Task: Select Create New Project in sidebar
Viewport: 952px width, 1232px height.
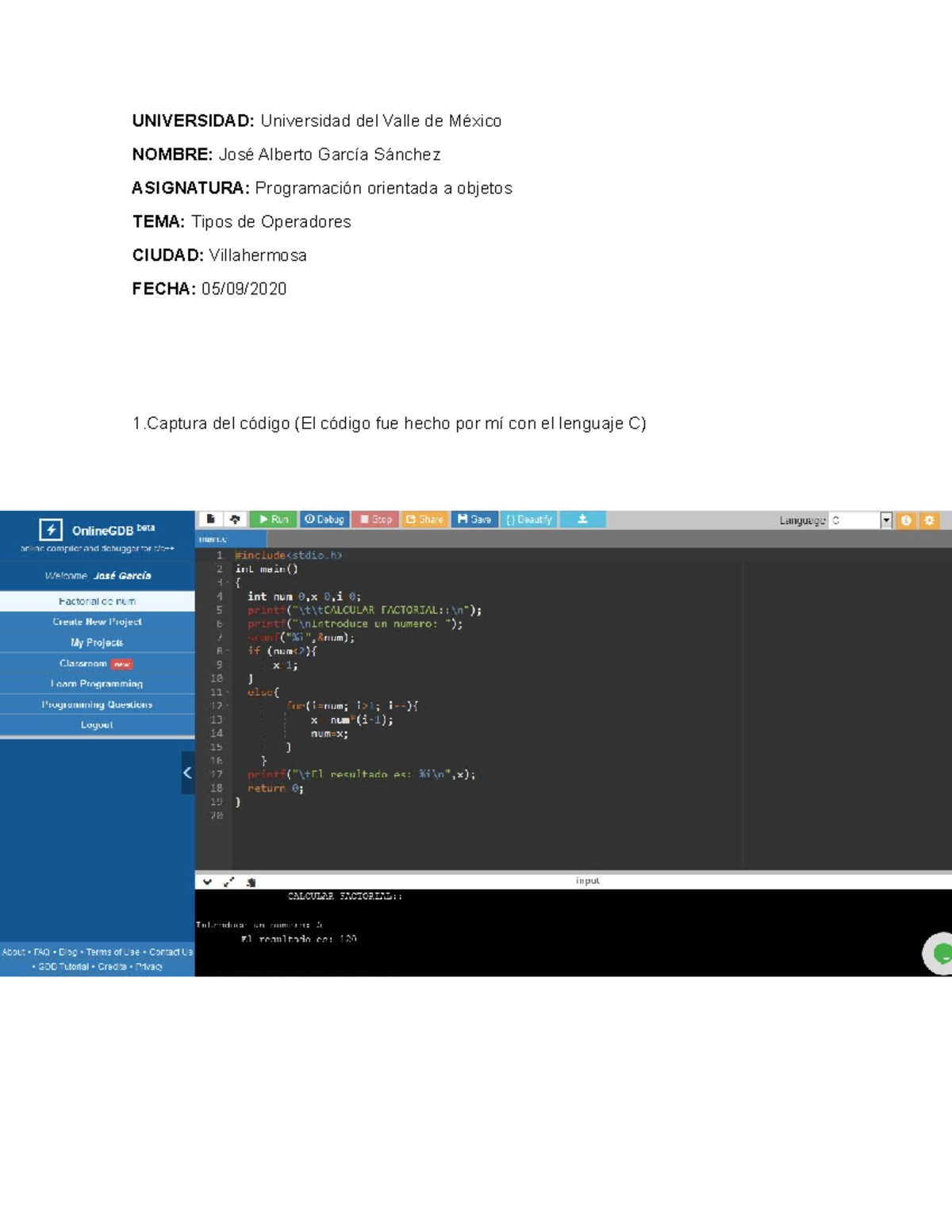Action: (97, 622)
